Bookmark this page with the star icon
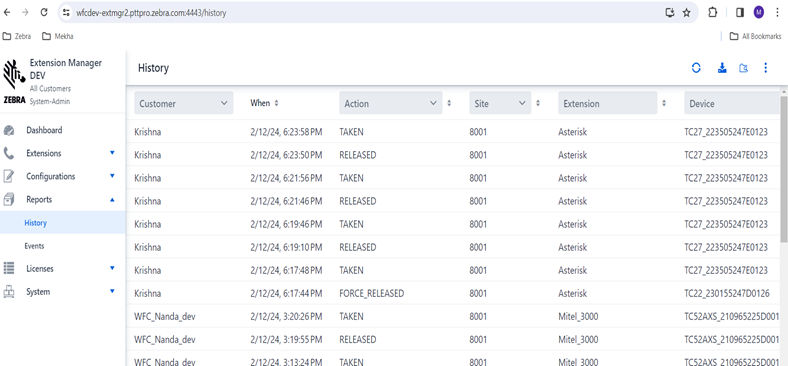 click(x=686, y=13)
